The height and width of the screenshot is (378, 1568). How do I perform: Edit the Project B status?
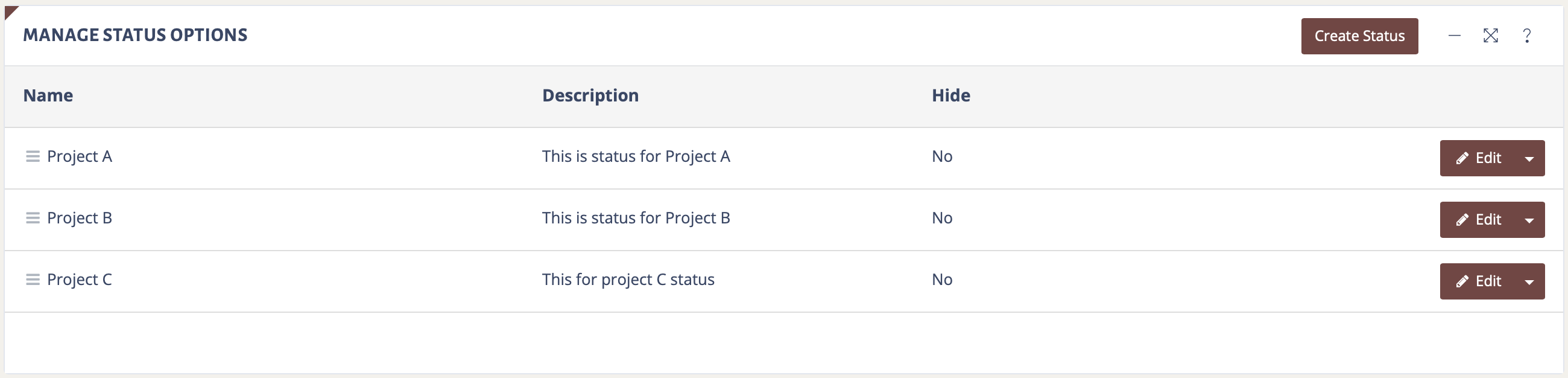tap(1479, 220)
